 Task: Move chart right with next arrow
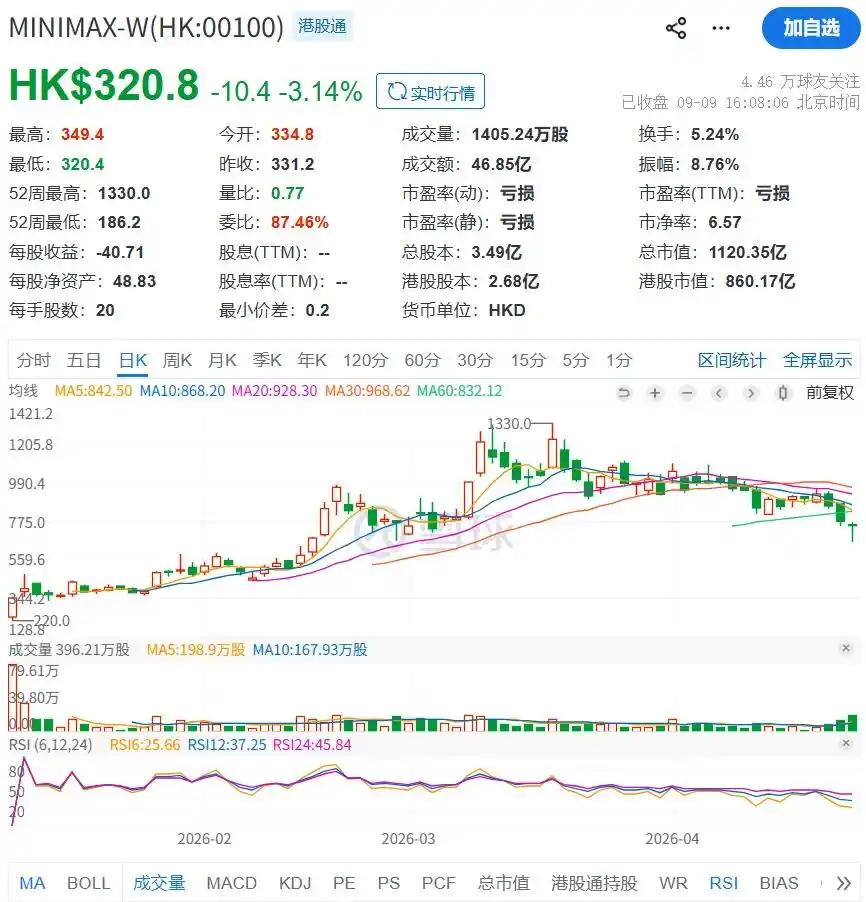tap(750, 393)
